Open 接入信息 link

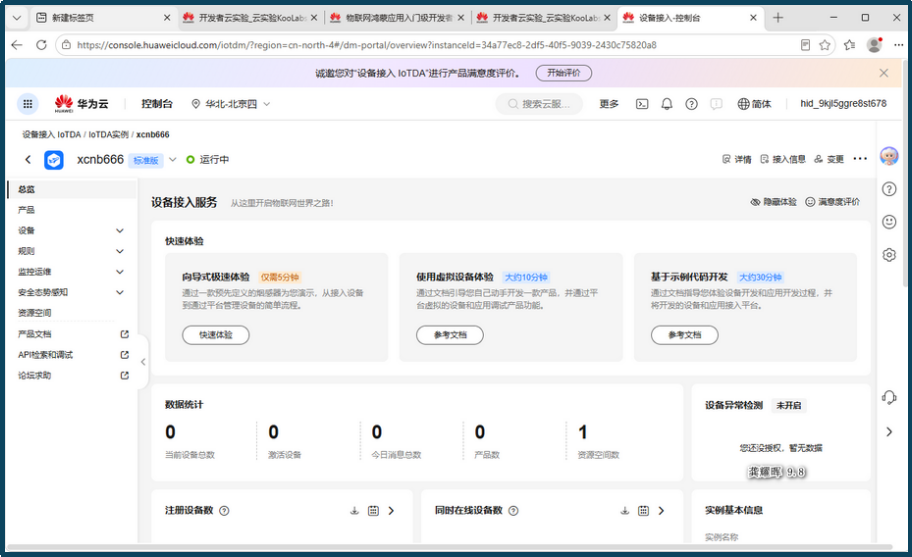[783, 159]
